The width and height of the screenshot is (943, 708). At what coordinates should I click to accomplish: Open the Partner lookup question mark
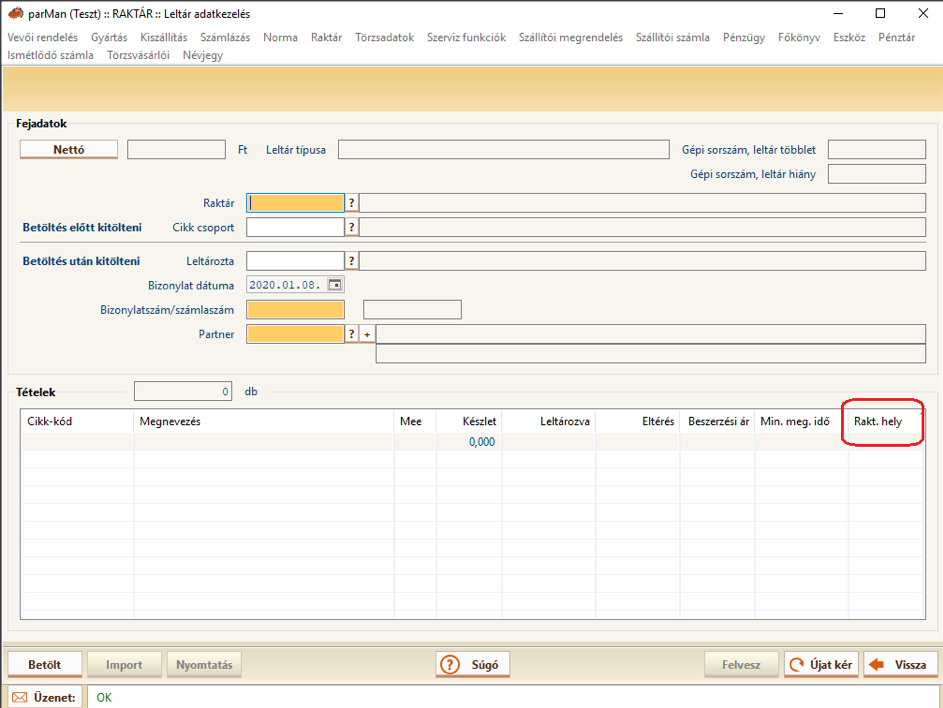(352, 334)
